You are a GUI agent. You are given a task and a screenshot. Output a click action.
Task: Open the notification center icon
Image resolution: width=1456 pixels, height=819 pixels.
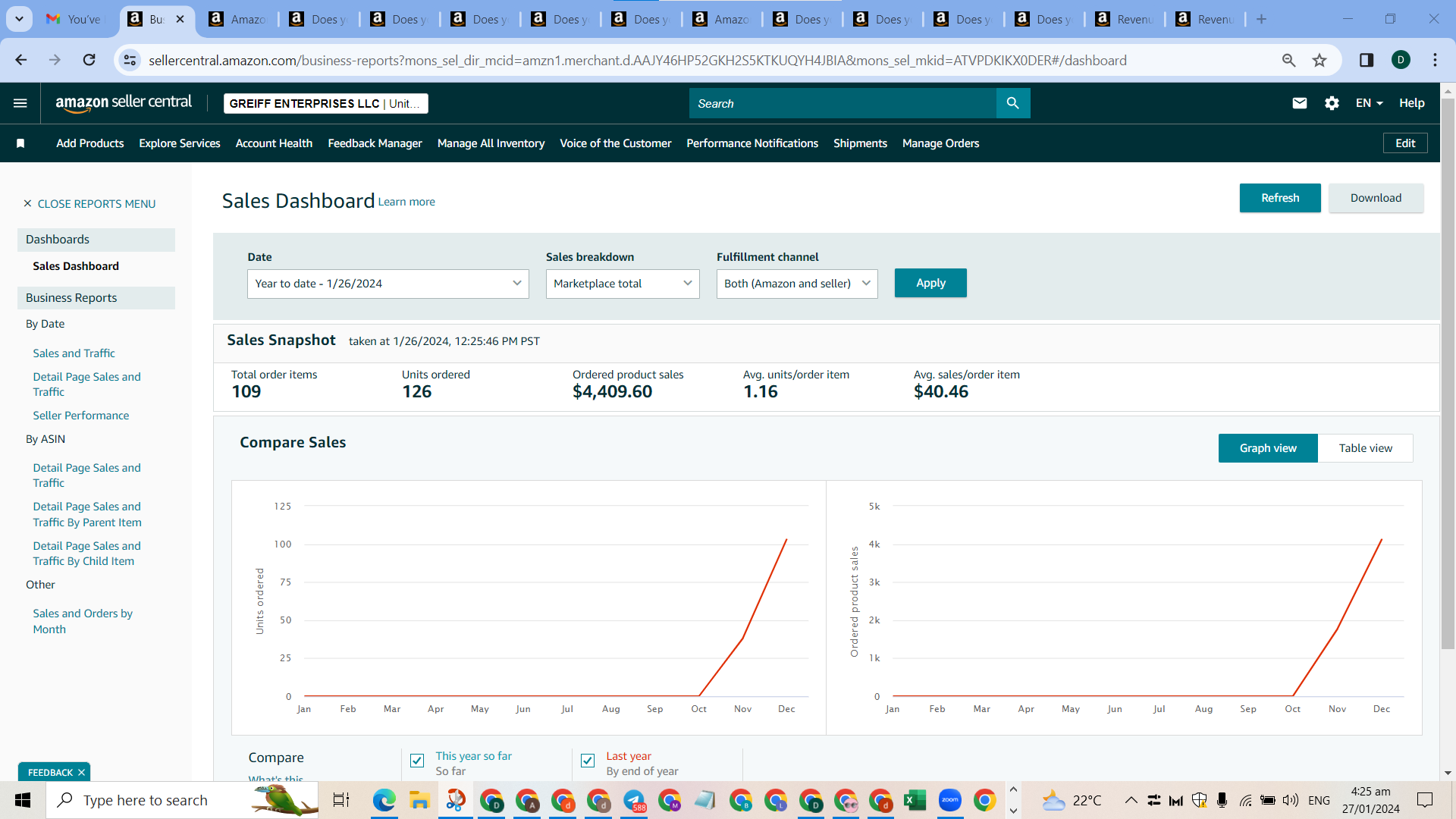[x=1425, y=800]
